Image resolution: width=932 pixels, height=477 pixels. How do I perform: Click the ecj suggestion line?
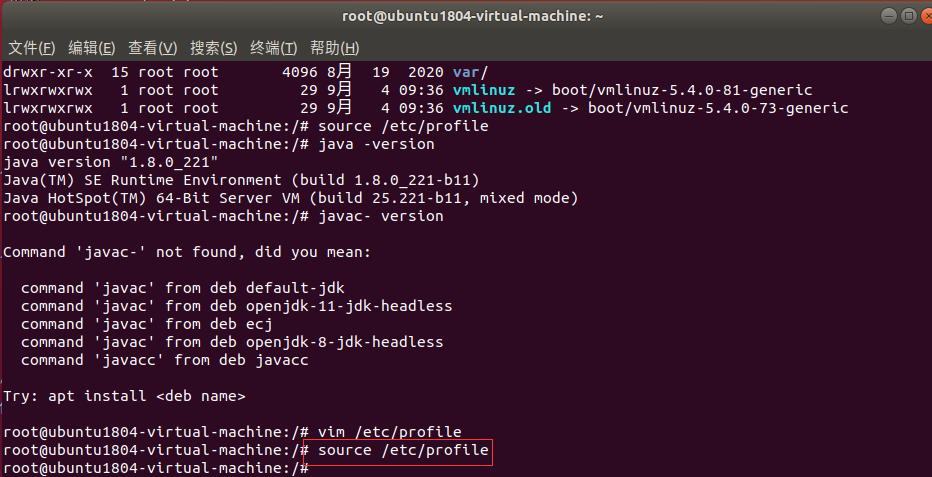[146, 324]
